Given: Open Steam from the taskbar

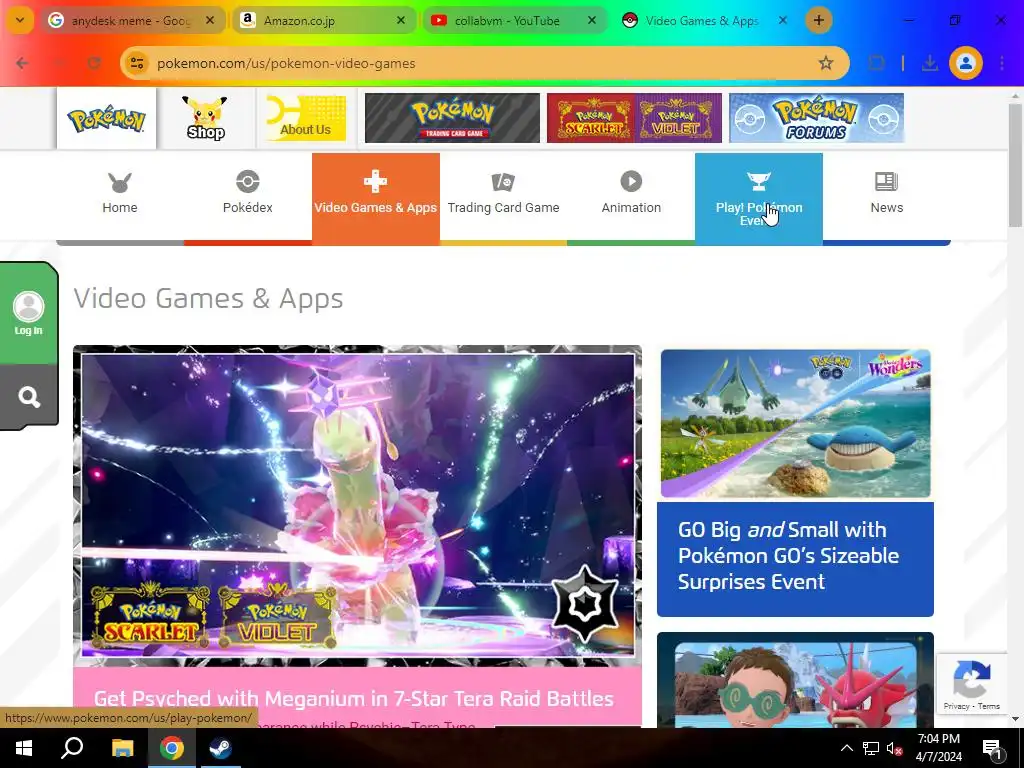Looking at the screenshot, I should pos(221,748).
